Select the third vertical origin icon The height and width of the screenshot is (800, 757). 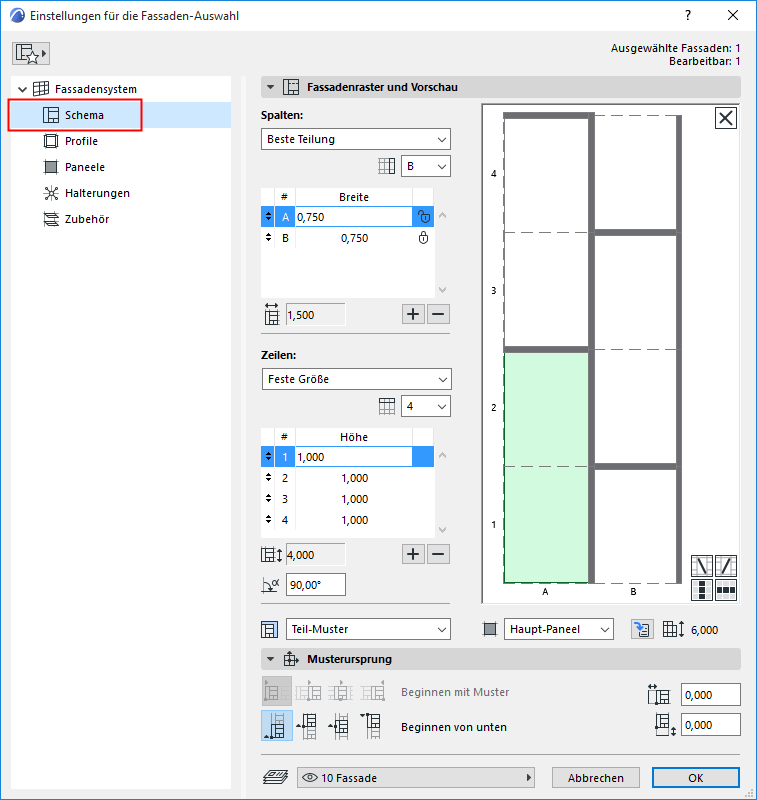coord(339,726)
